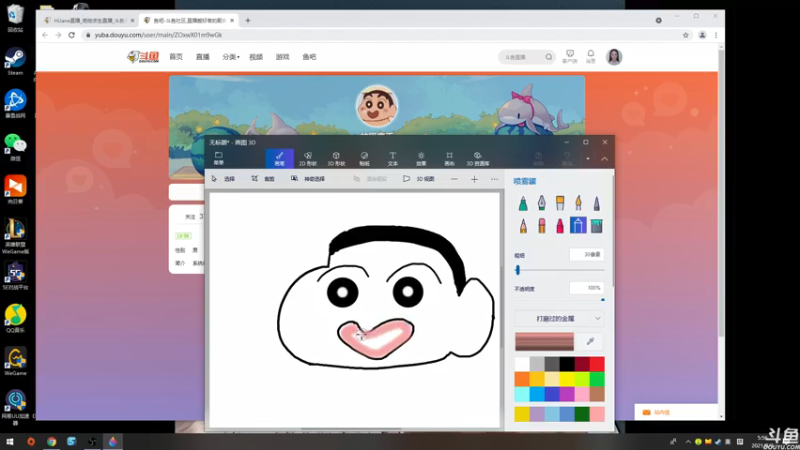This screenshot has width=800, height=450.
Task: Open the 菜单 menu in Paint 3D
Action: pos(219,158)
